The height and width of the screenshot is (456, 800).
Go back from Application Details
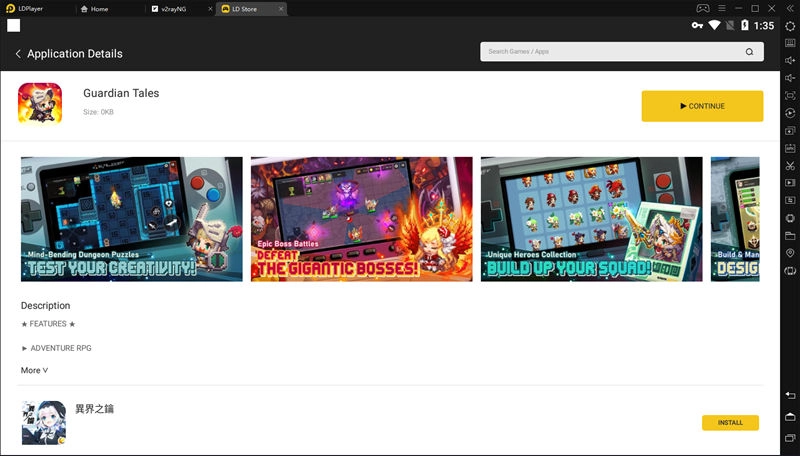pos(18,53)
